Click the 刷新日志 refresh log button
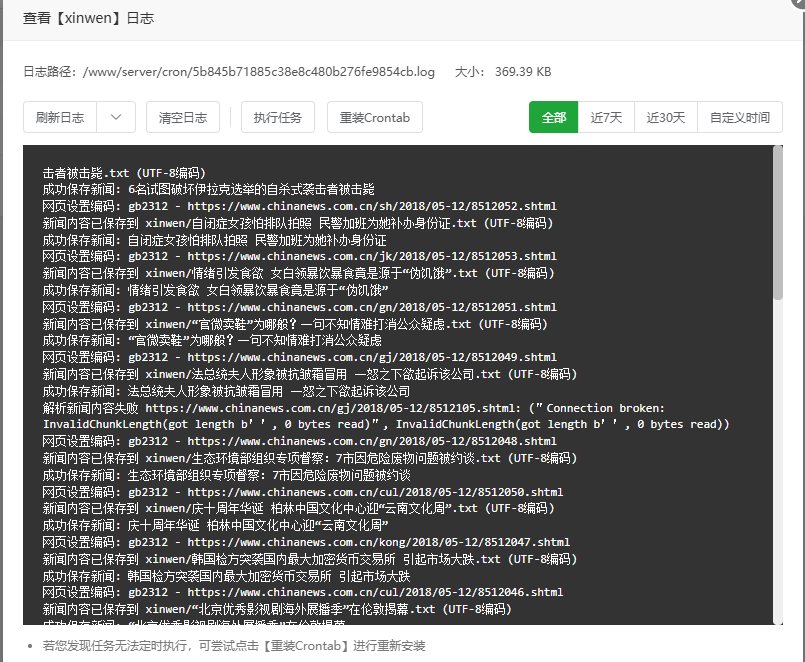Viewport: 805px width, 662px height. pos(61,117)
